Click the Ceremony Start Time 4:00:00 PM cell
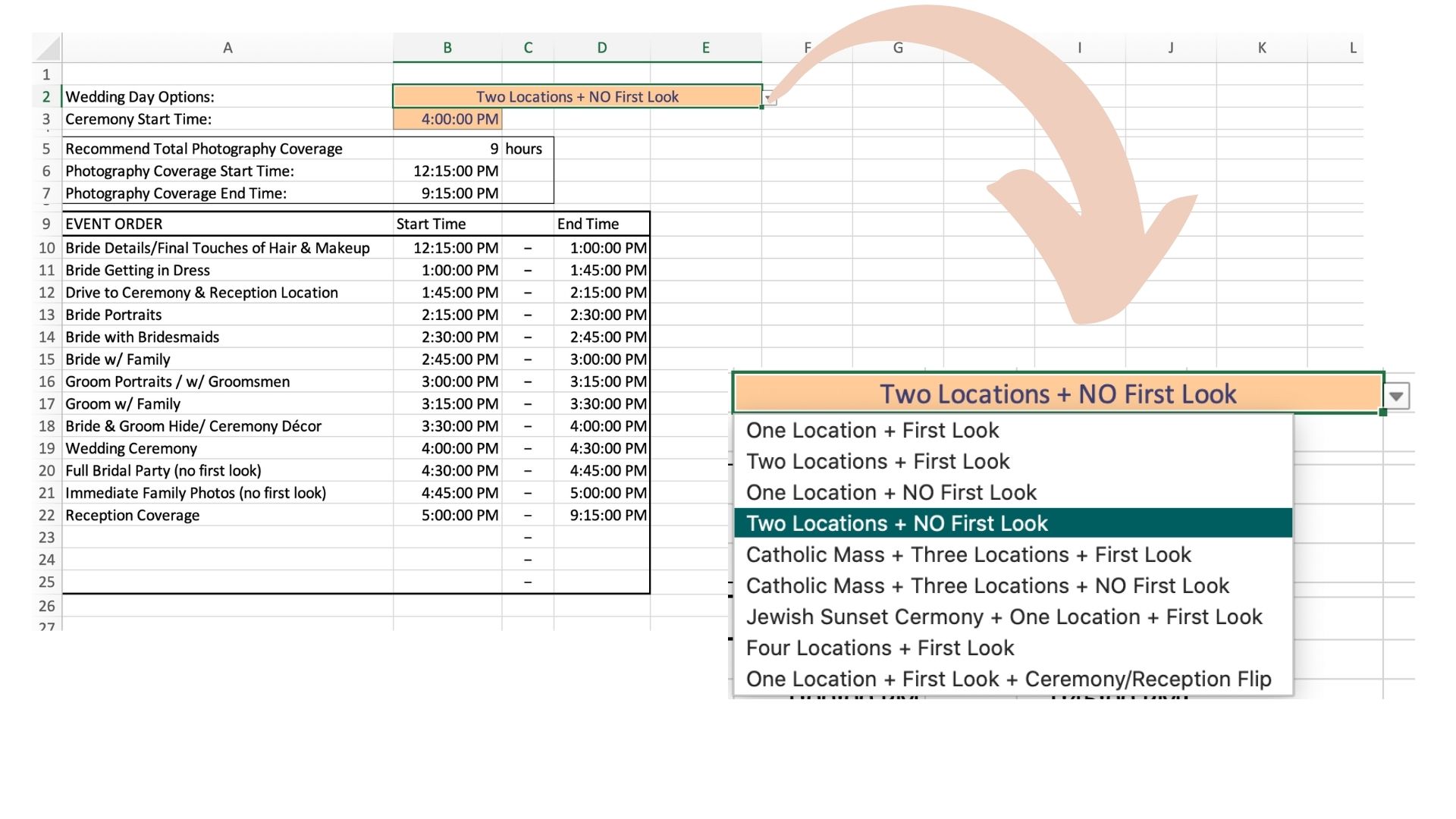Screen dimensions: 1456x819 tap(447, 119)
